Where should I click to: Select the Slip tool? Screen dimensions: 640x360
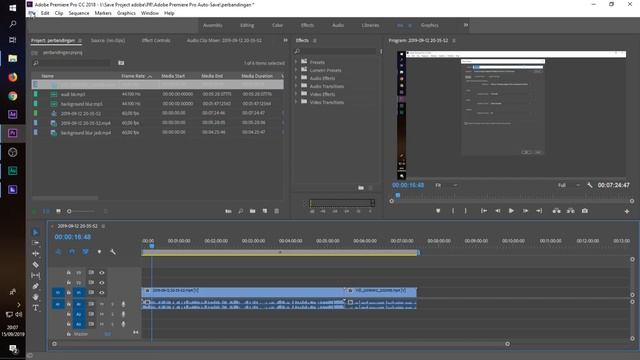coord(36,276)
